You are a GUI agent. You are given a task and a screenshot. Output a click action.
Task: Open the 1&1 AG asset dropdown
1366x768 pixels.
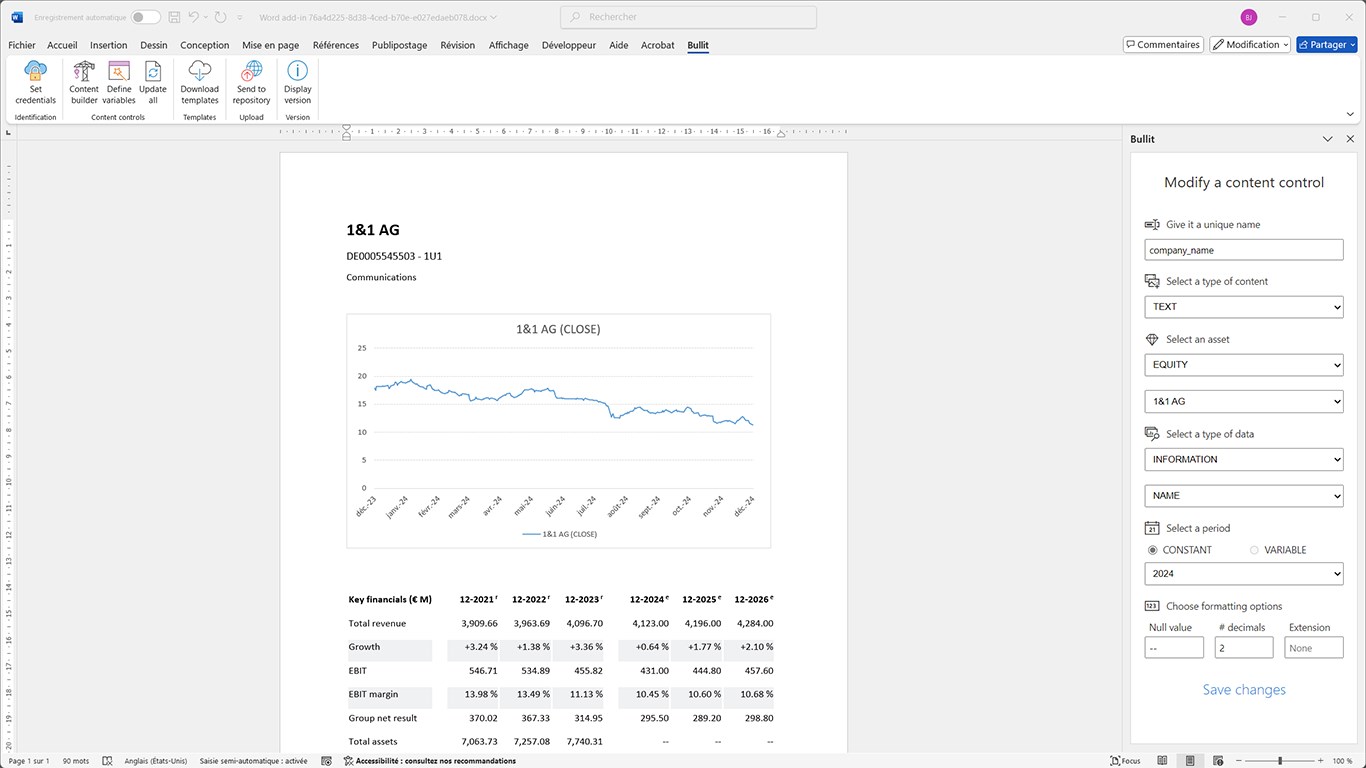[x=1244, y=401]
